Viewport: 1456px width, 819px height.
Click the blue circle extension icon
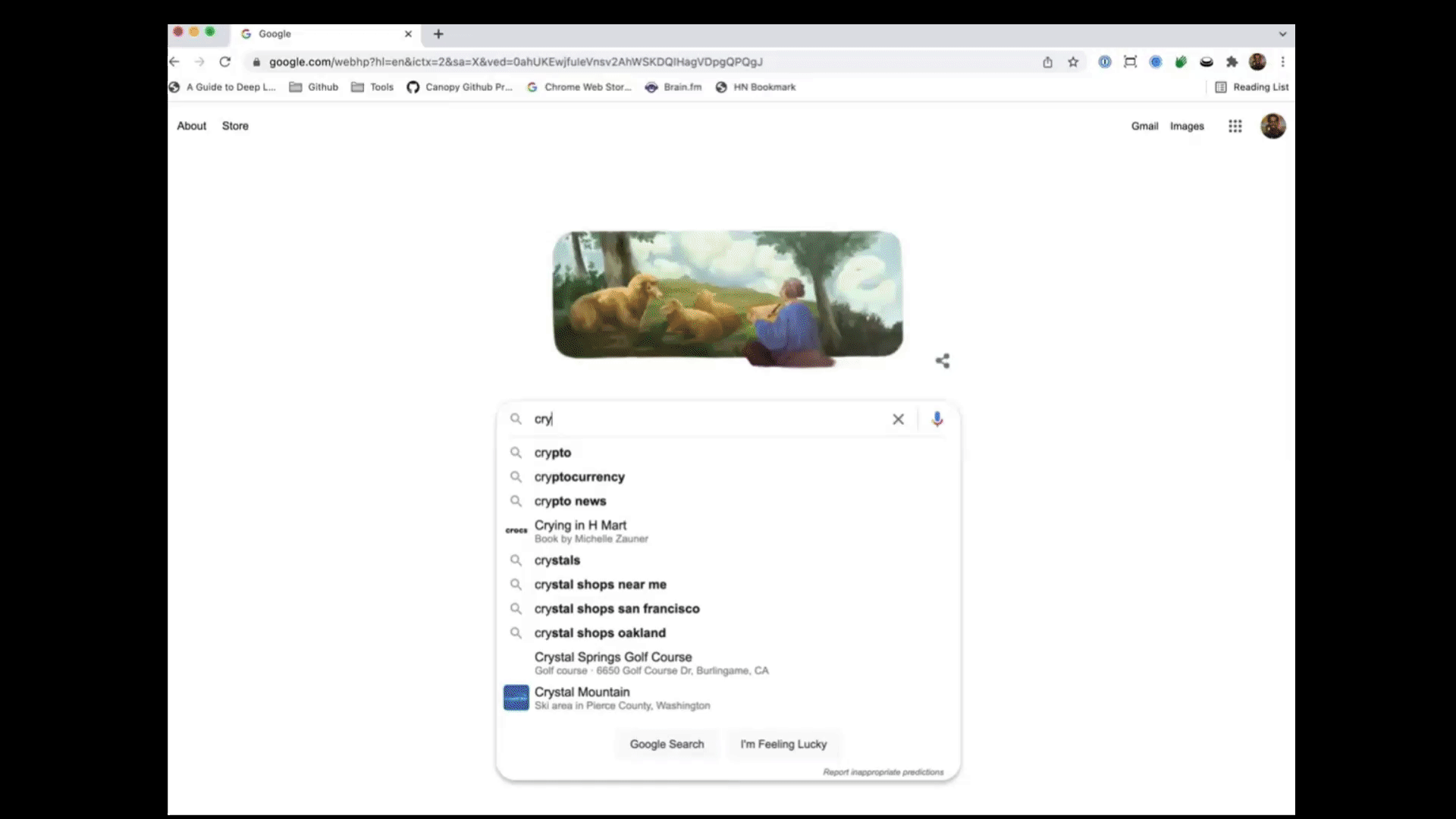pyautogui.click(x=1156, y=62)
